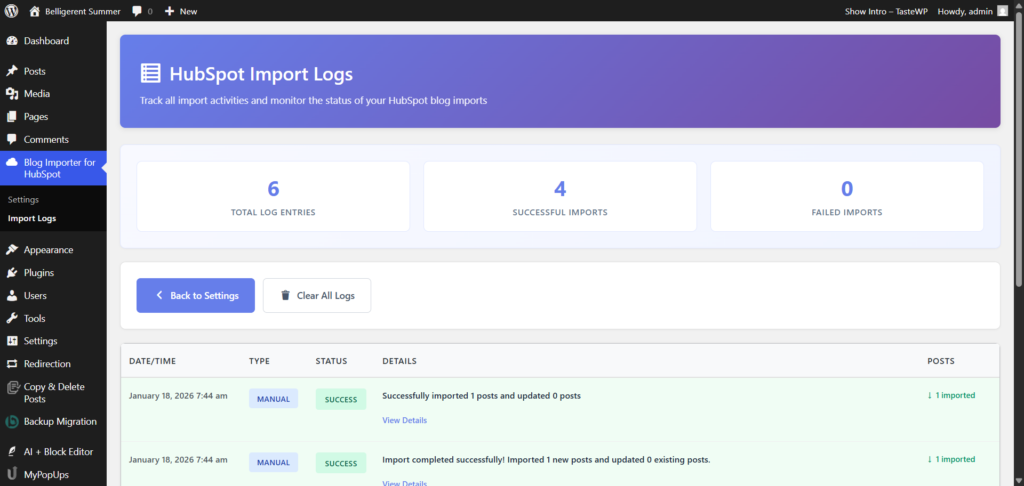The image size is (1024, 486).
Task: Open the Posts menu item
Action: [34, 71]
